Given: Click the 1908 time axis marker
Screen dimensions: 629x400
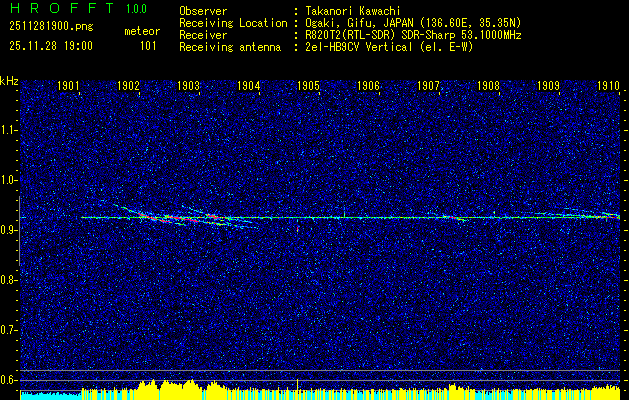Looking at the screenshot, I should click(488, 85).
